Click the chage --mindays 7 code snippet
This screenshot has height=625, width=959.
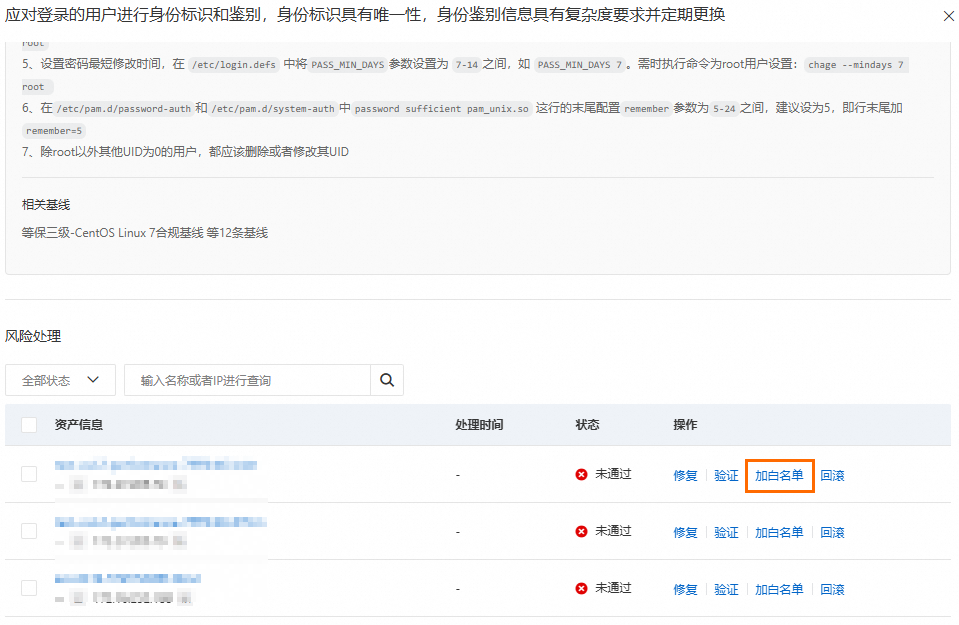click(856, 65)
